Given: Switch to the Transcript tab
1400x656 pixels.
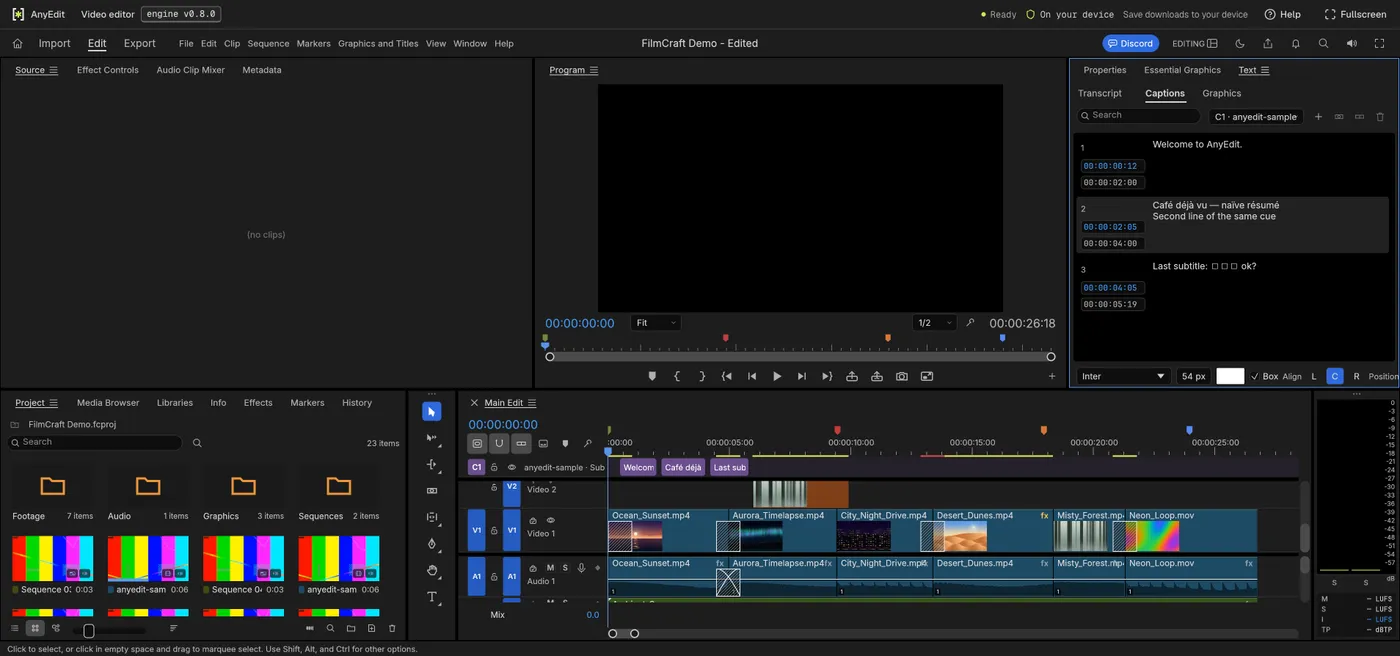Looking at the screenshot, I should (x=1100, y=93).
